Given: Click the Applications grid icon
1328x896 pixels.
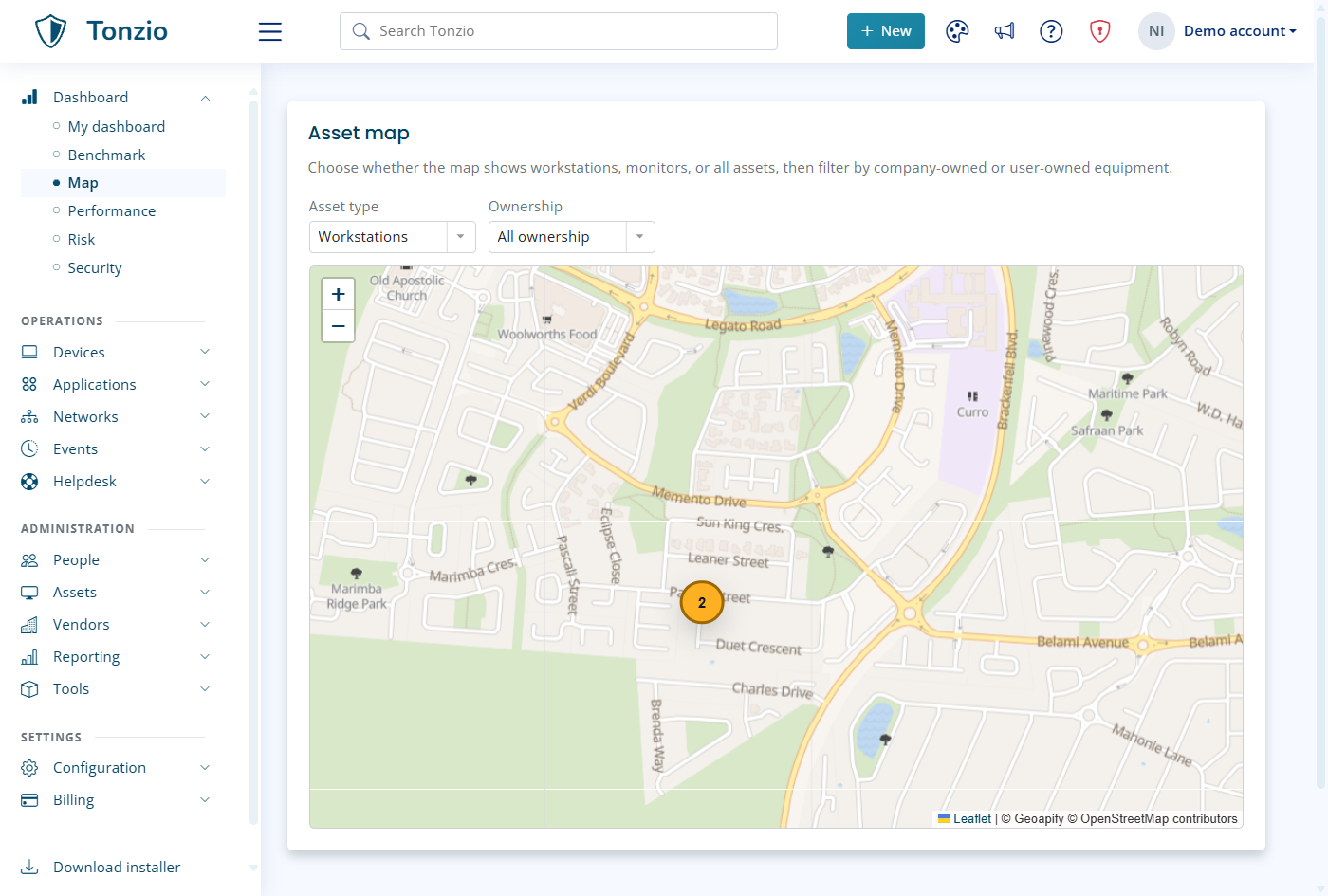Looking at the screenshot, I should tap(29, 384).
